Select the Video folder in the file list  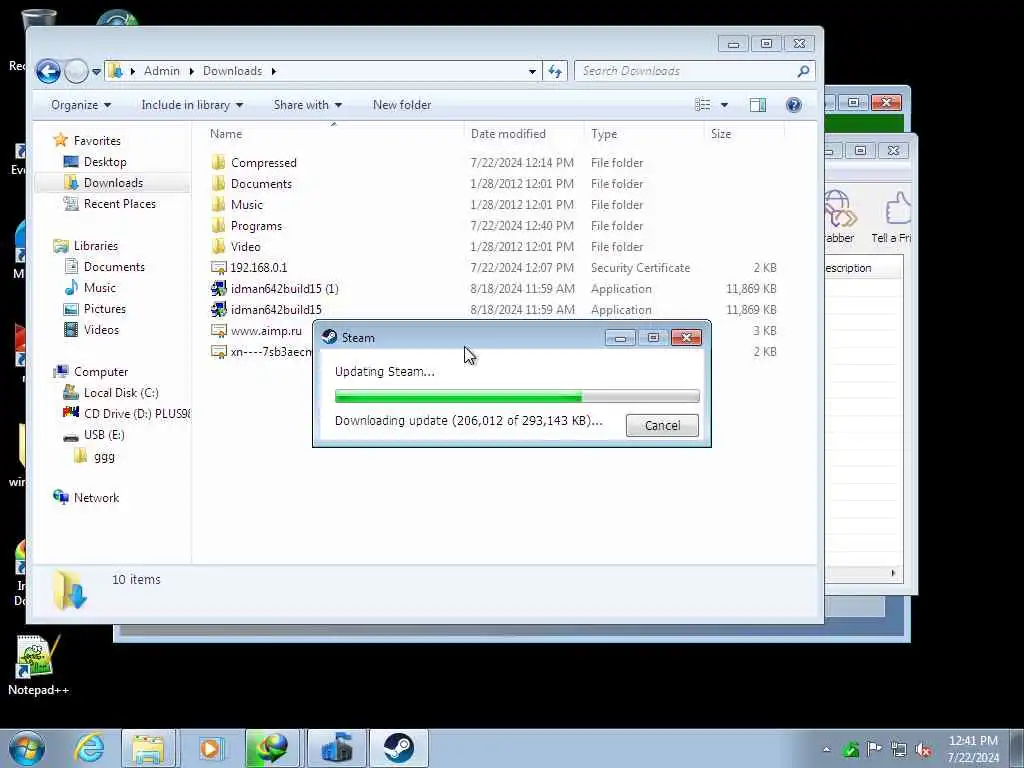point(245,247)
